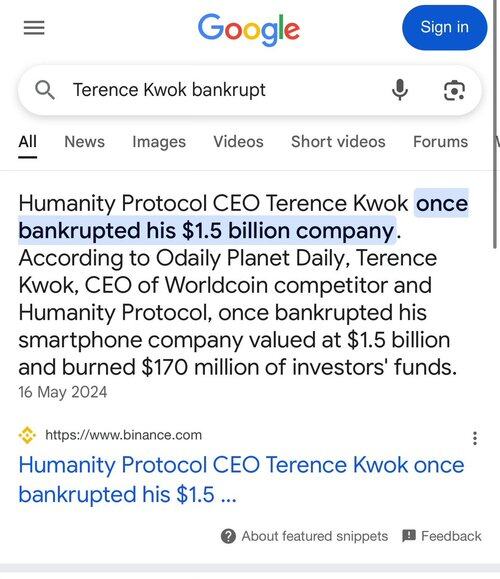The height and width of the screenshot is (579, 500).
Task: Start voice search with microphone icon
Action: click(400, 90)
